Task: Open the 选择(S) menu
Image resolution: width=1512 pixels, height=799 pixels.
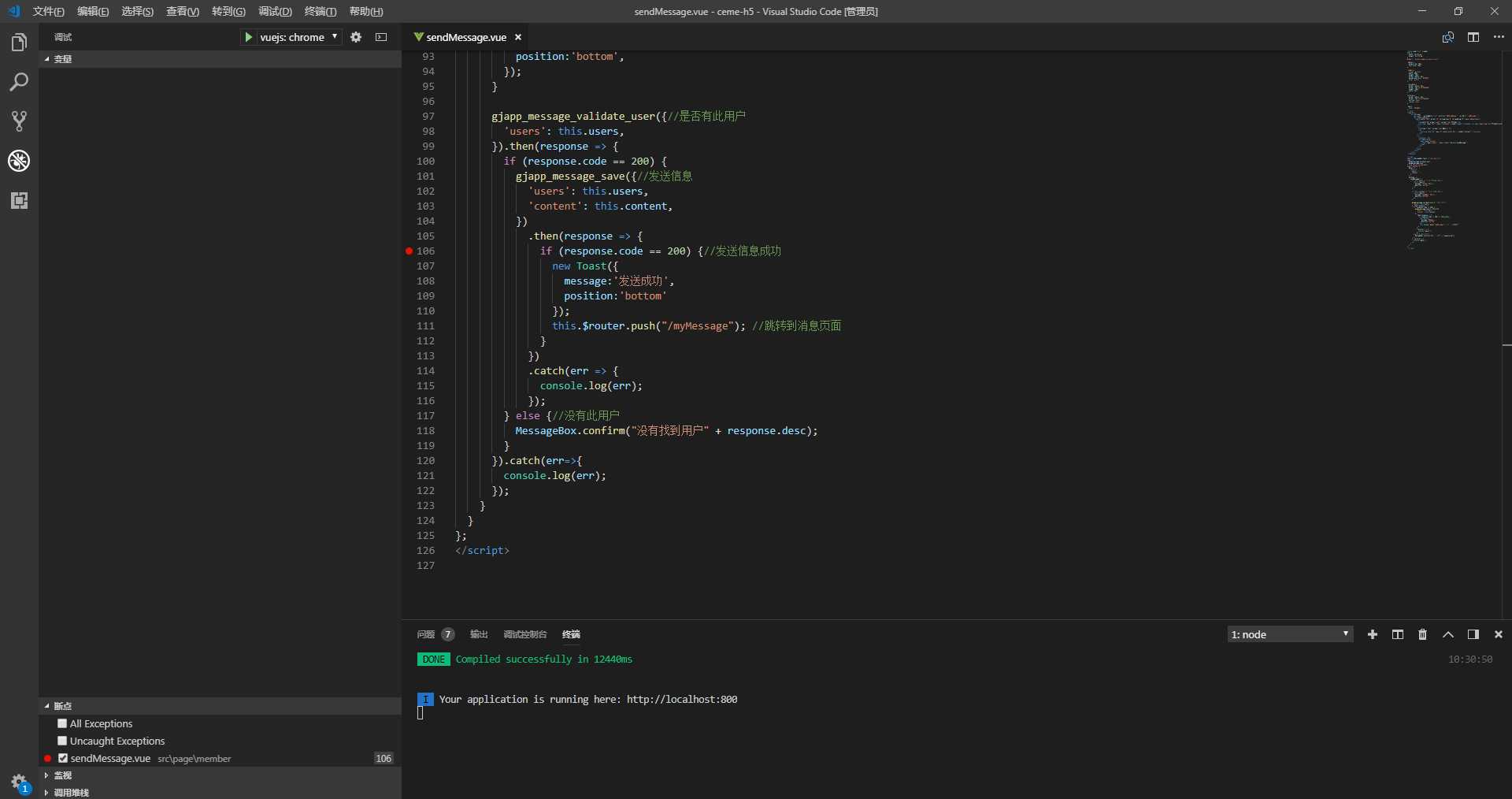Action: pyautogui.click(x=138, y=11)
